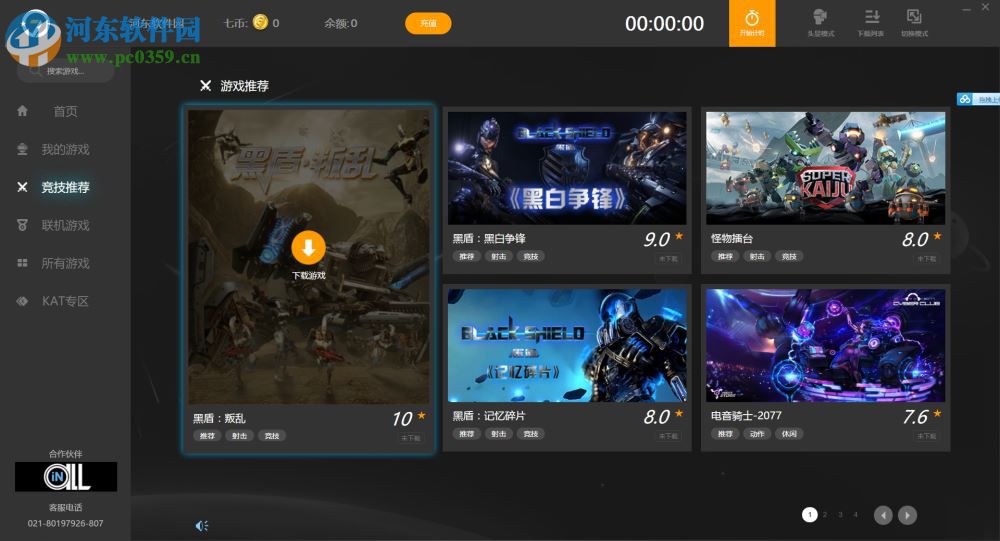Click 推荐 tag under 黑盾：黑白争锋
Image resolution: width=1000 pixels, height=541 pixels.
[x=467, y=256]
